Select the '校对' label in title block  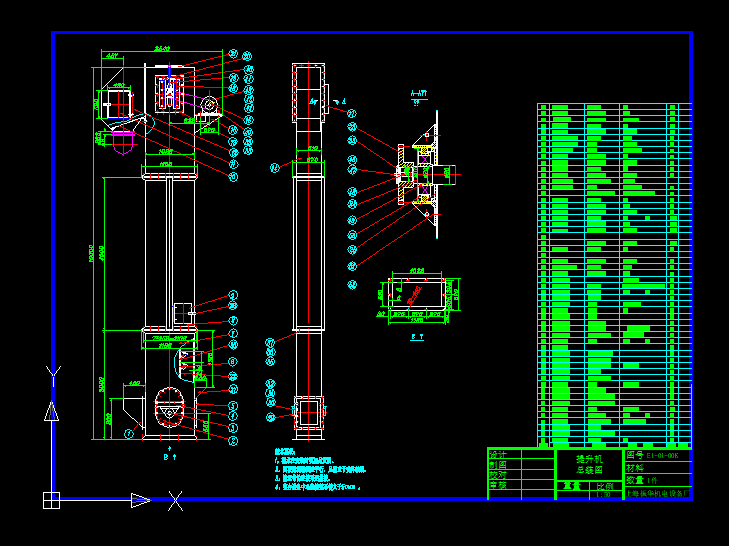tap(498, 475)
